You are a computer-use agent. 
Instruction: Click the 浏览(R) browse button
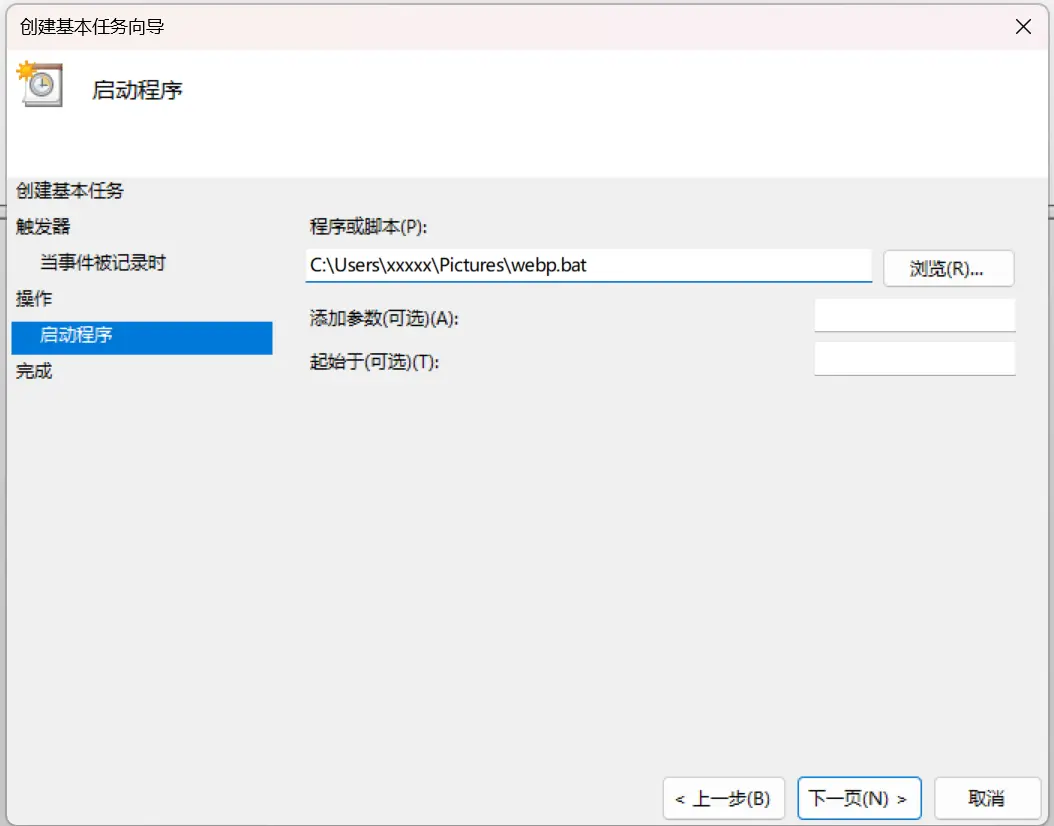click(947, 268)
